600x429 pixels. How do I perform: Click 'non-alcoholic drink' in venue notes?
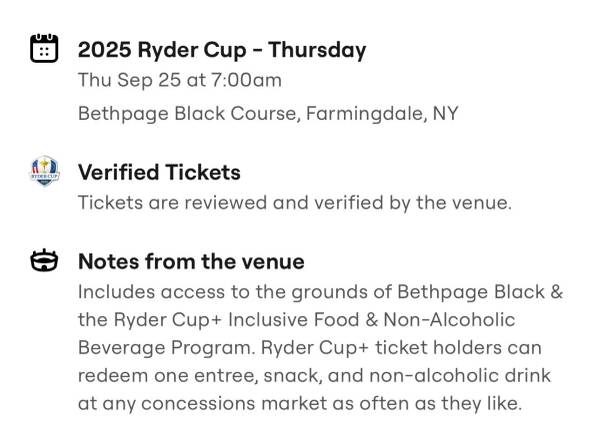(x=460, y=376)
